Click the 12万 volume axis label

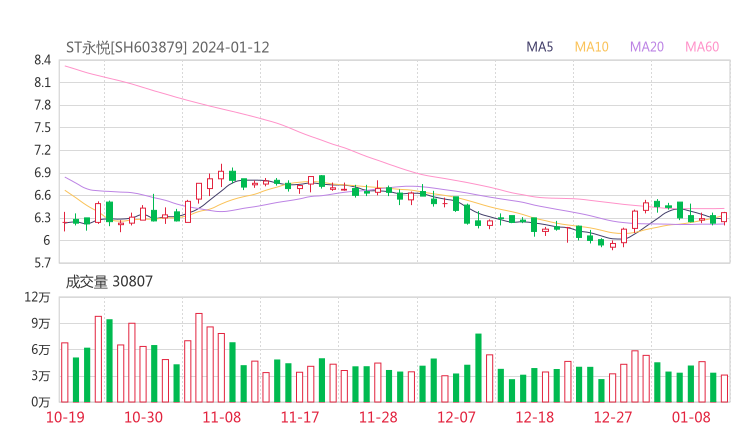37,297
